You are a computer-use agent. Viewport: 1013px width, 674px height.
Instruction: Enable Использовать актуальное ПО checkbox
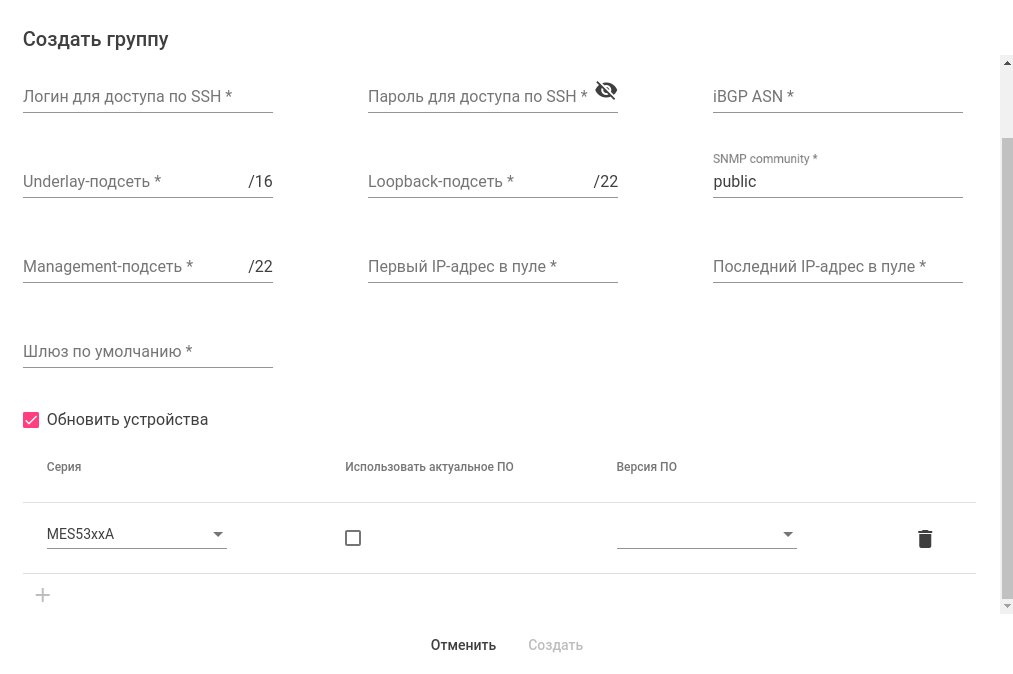(x=353, y=538)
